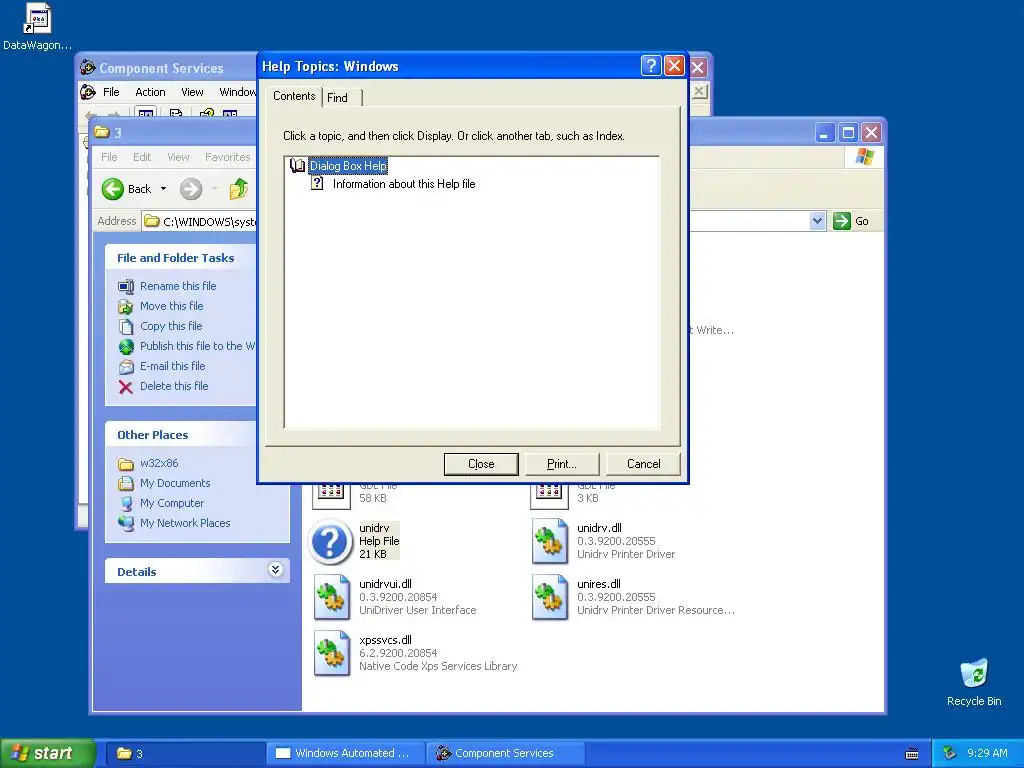
Task: Select Information about this Help file topic
Action: [404, 184]
